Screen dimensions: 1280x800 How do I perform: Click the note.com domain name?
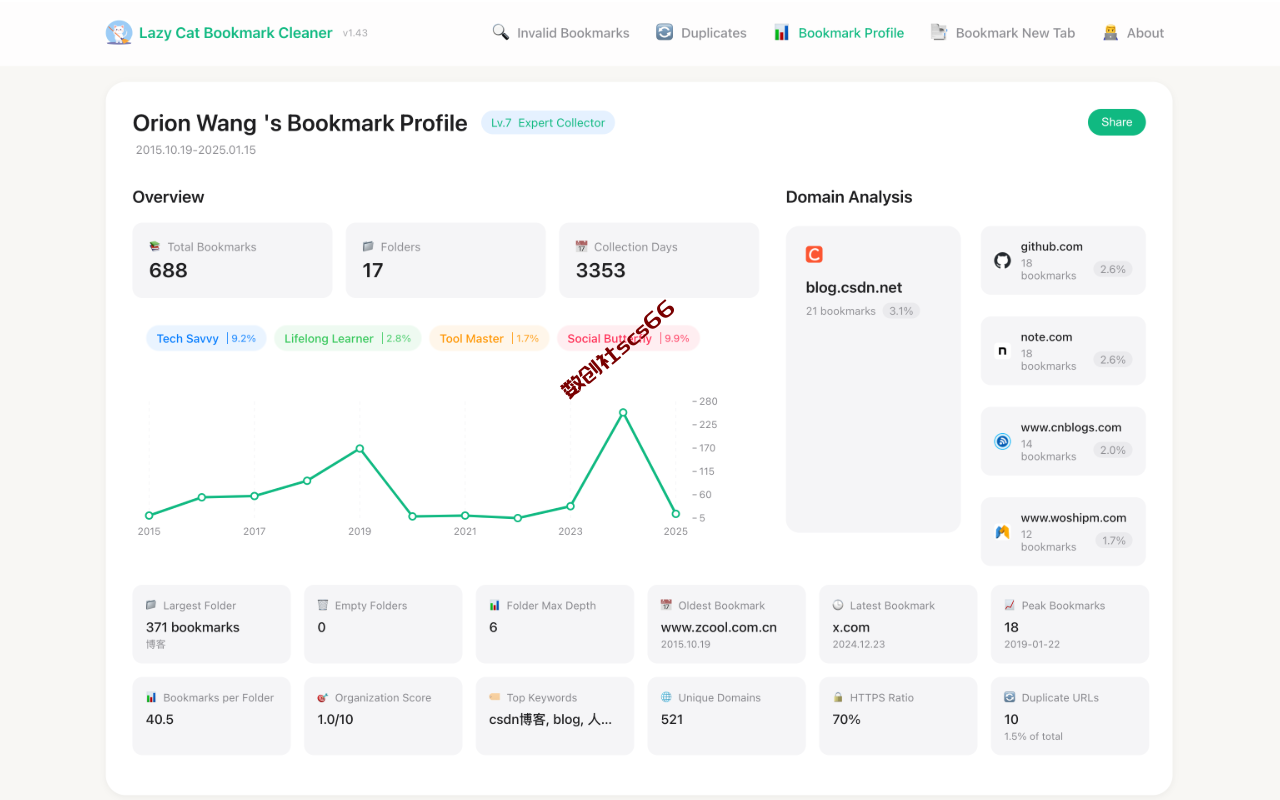pyautogui.click(x=1047, y=337)
